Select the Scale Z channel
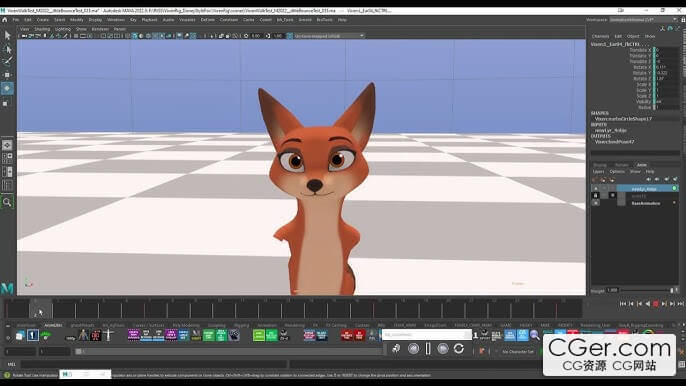The height and width of the screenshot is (386, 686). tap(644, 96)
